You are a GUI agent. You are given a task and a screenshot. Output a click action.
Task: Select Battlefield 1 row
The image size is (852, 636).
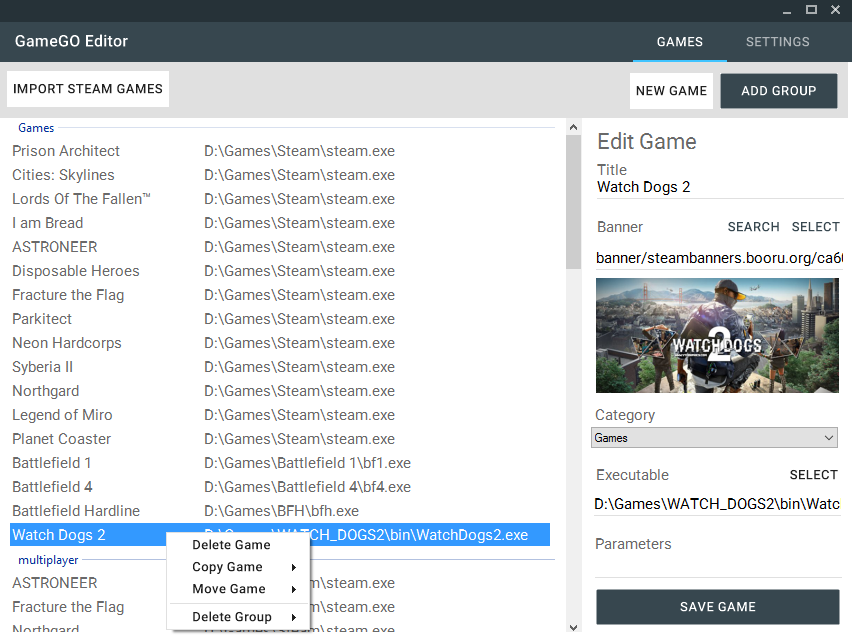tap(280, 463)
